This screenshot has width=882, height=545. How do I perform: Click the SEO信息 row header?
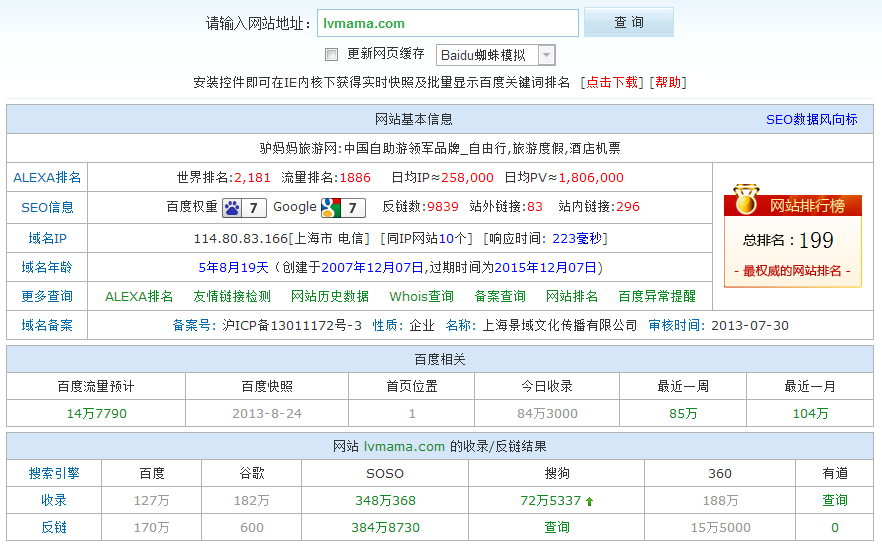[47, 208]
